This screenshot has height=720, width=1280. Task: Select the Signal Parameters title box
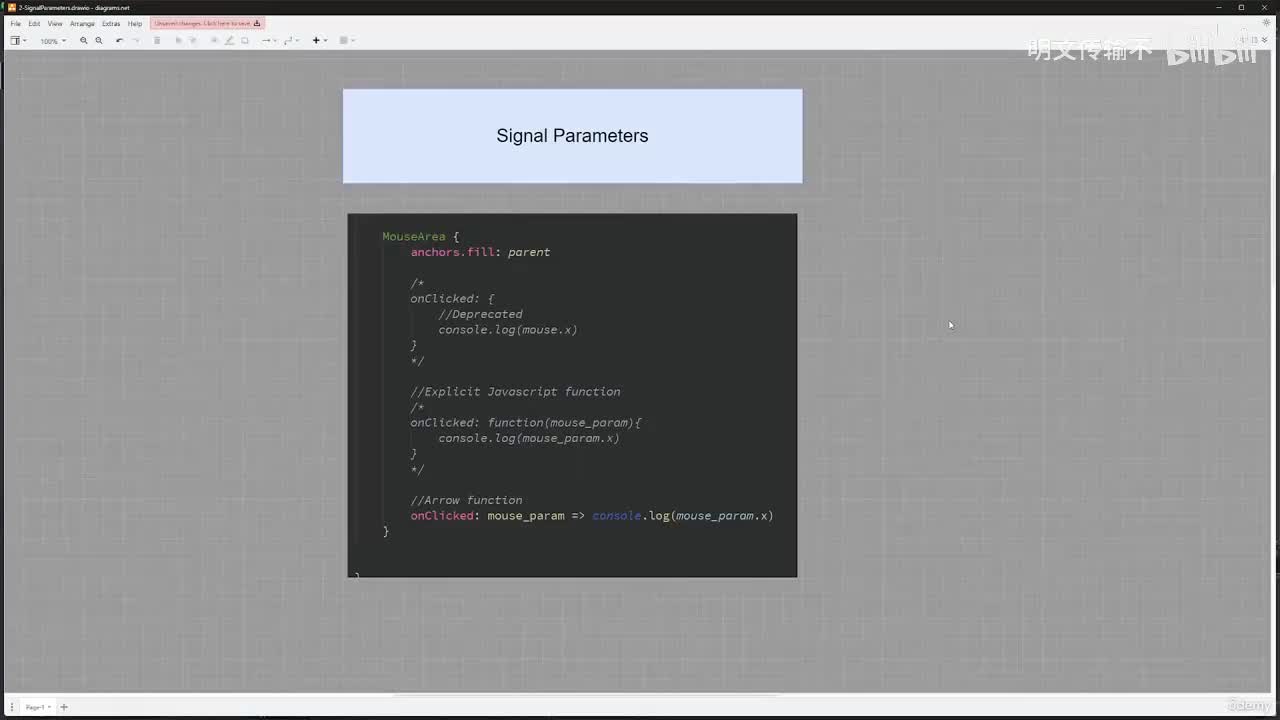pyautogui.click(x=572, y=136)
